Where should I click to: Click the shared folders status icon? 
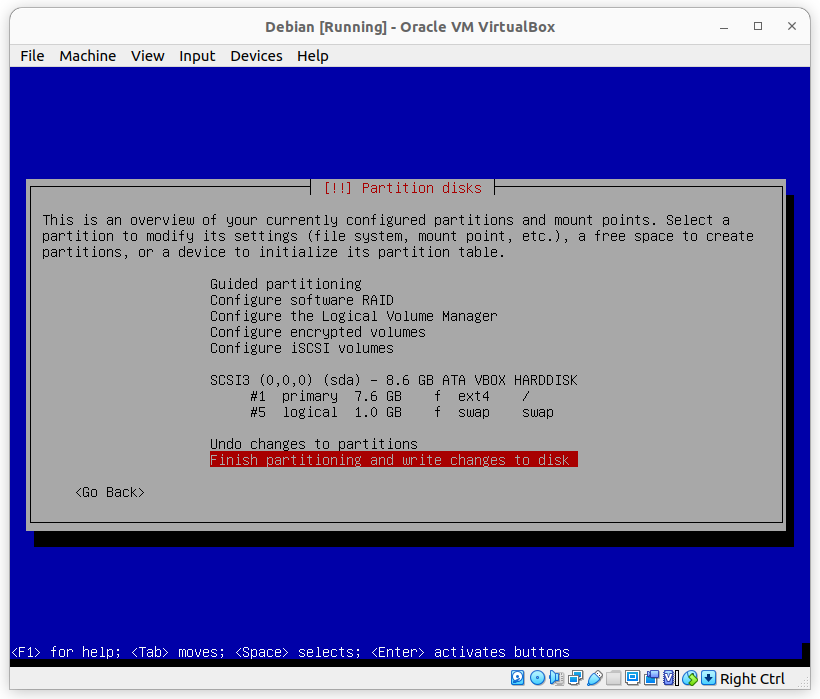pyautogui.click(x=612, y=678)
